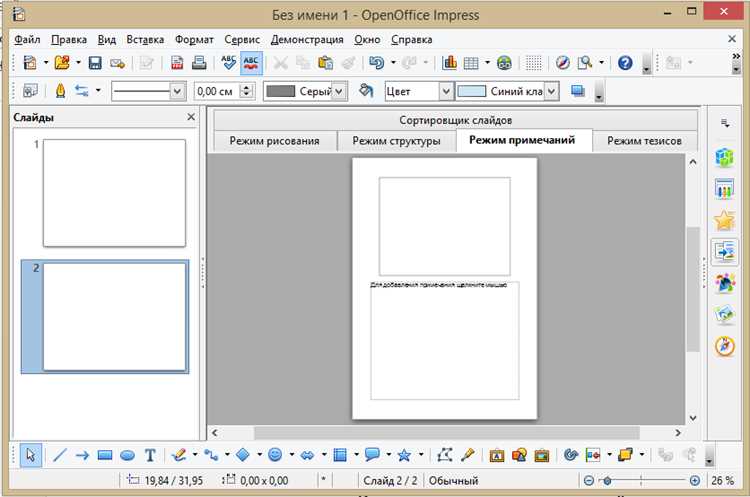Viewport: 750px width, 497px height.
Task: Switch to Режим структуры tab
Action: pyautogui.click(x=397, y=141)
